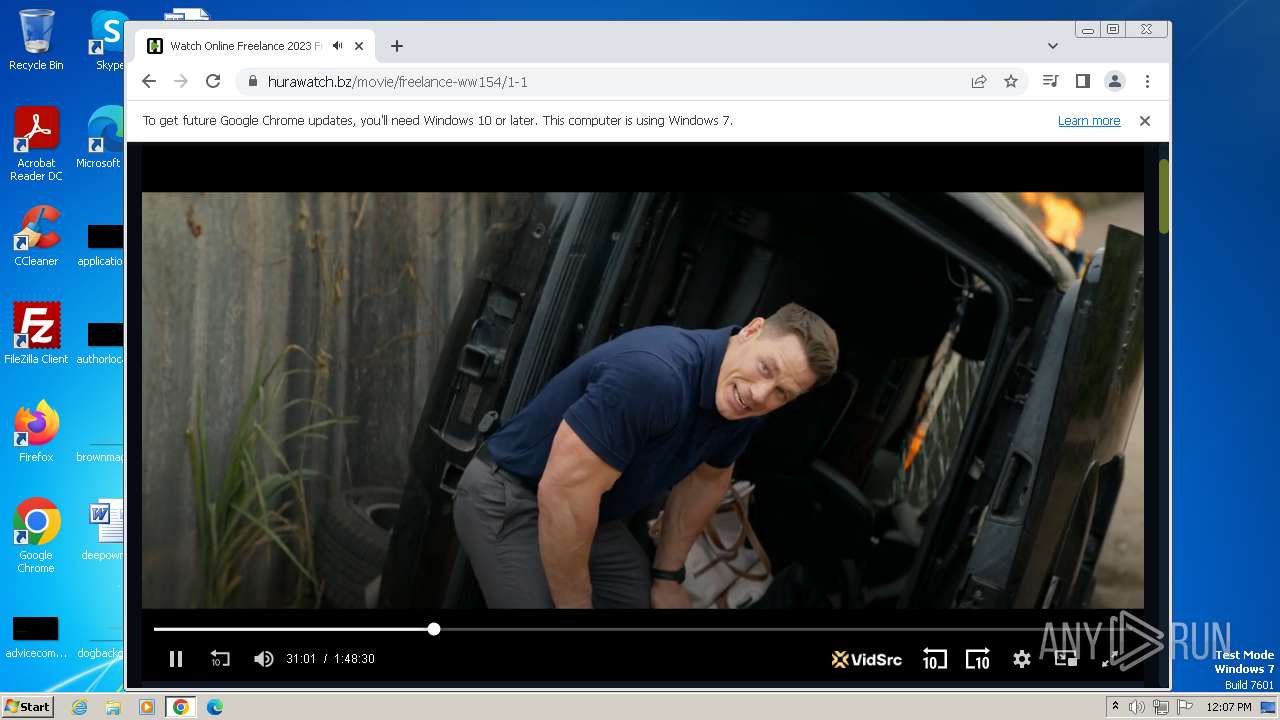Enable picture-in-picture mode
This screenshot has height=720, width=1280.
pos(1065,659)
